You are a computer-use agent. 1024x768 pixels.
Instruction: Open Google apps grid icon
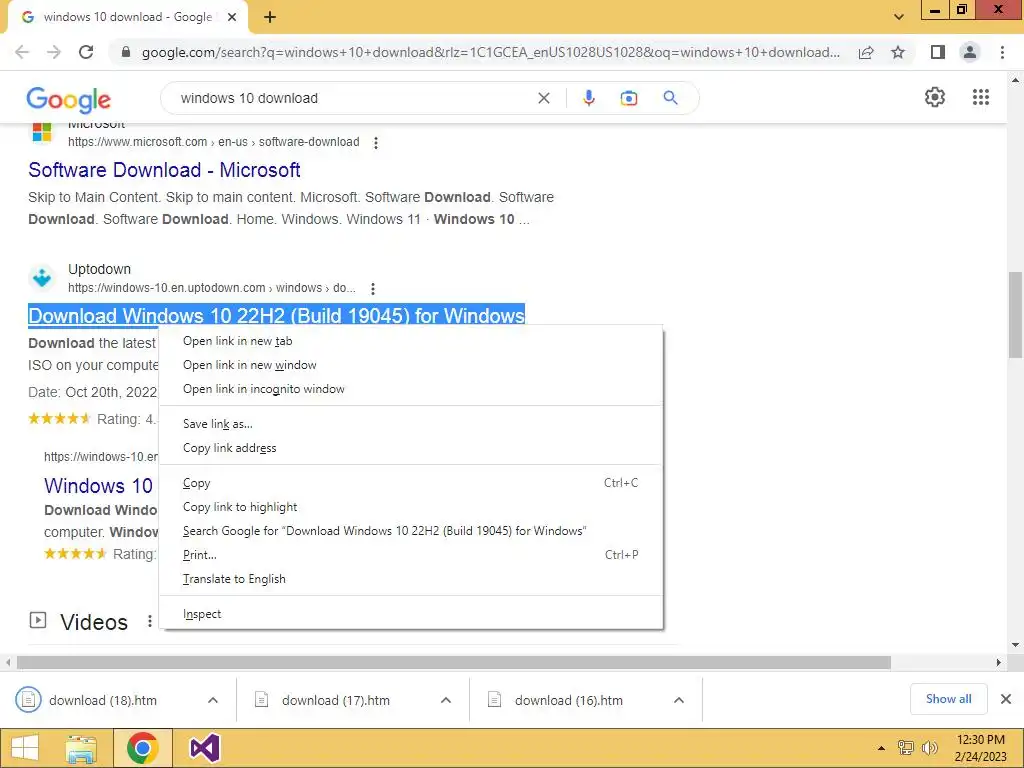tap(980, 97)
